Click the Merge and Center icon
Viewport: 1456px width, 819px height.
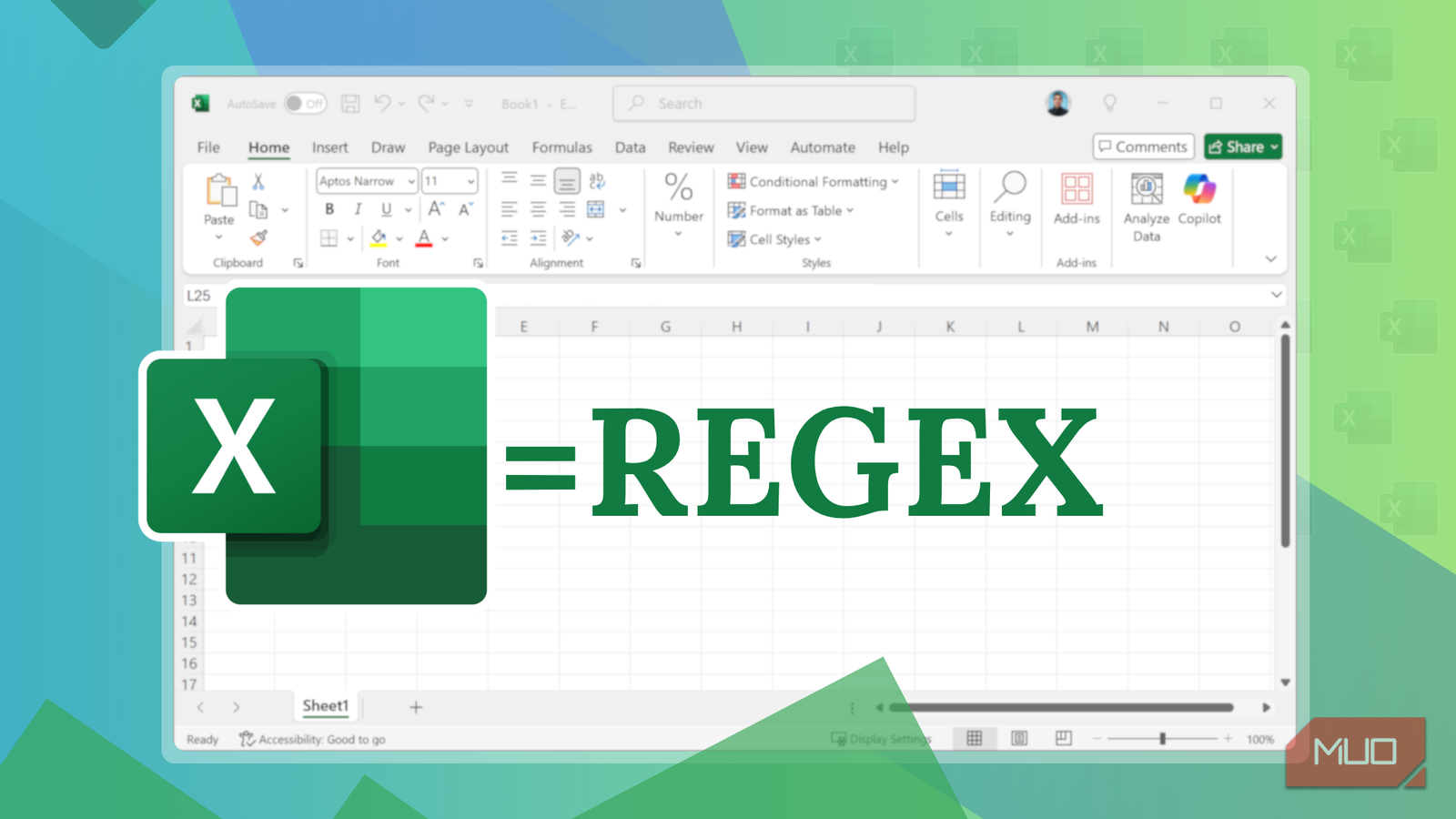pos(596,209)
